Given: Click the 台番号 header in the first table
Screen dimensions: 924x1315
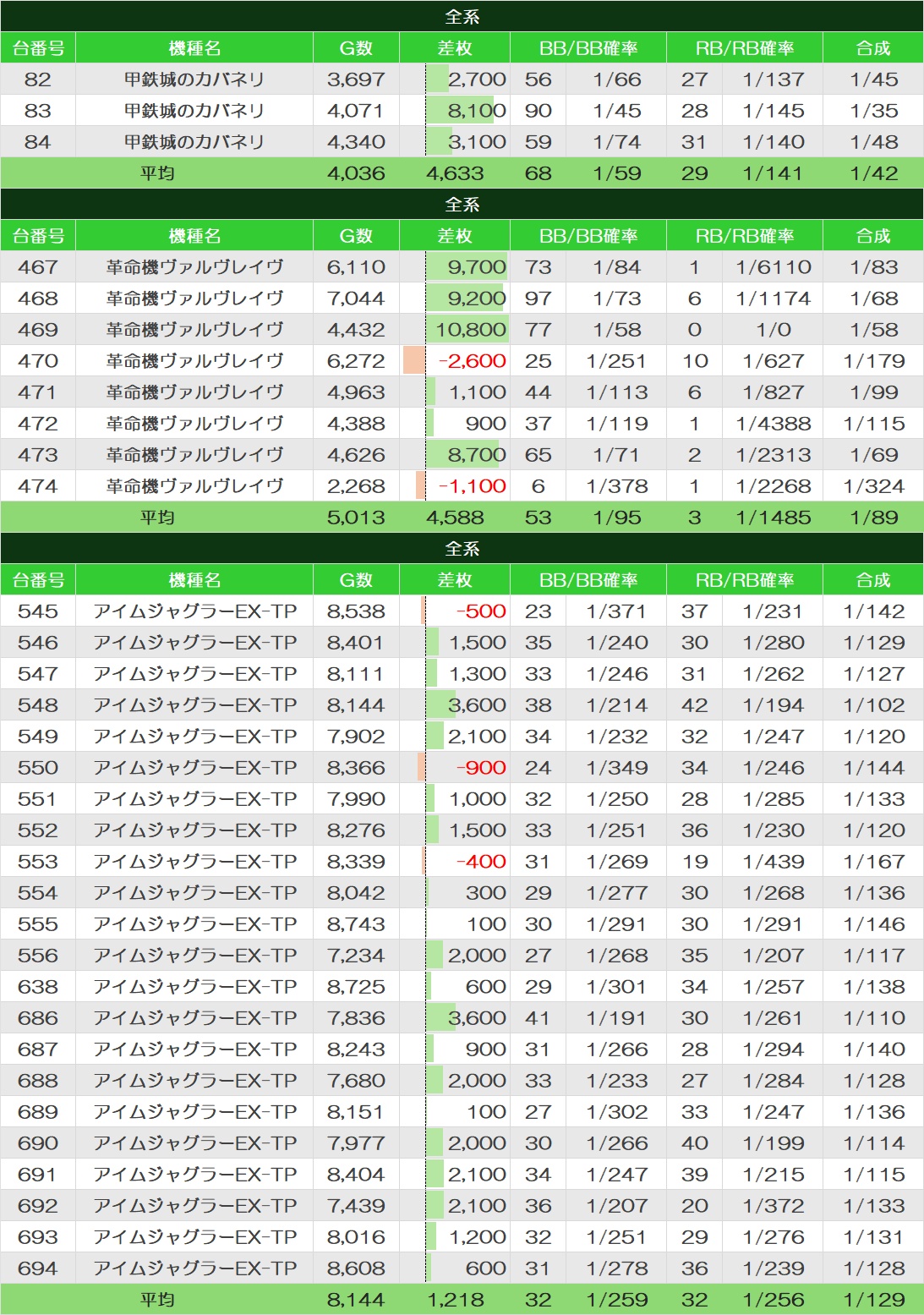Looking at the screenshot, I should 38,48.
